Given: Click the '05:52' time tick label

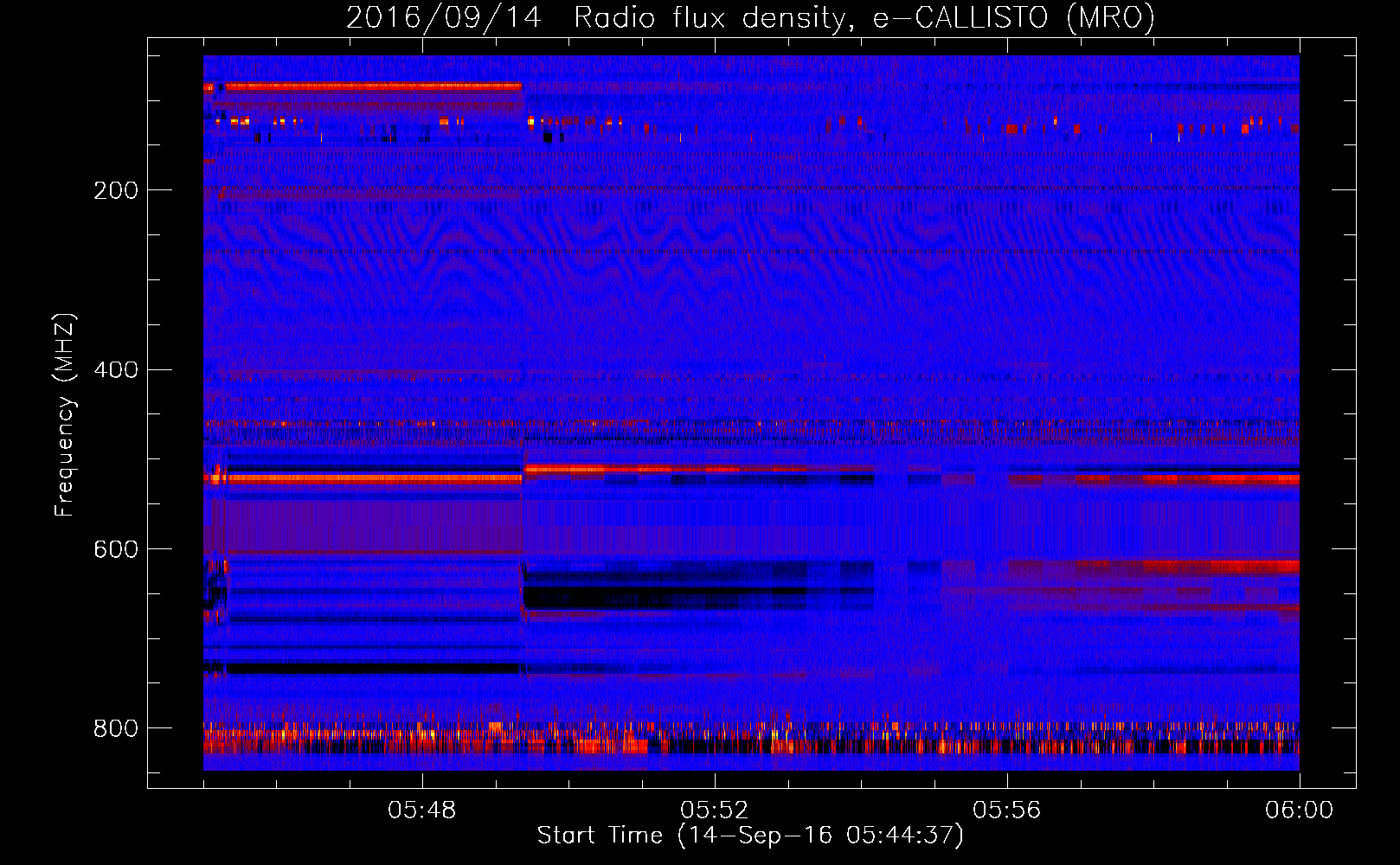Looking at the screenshot, I should tap(714, 811).
